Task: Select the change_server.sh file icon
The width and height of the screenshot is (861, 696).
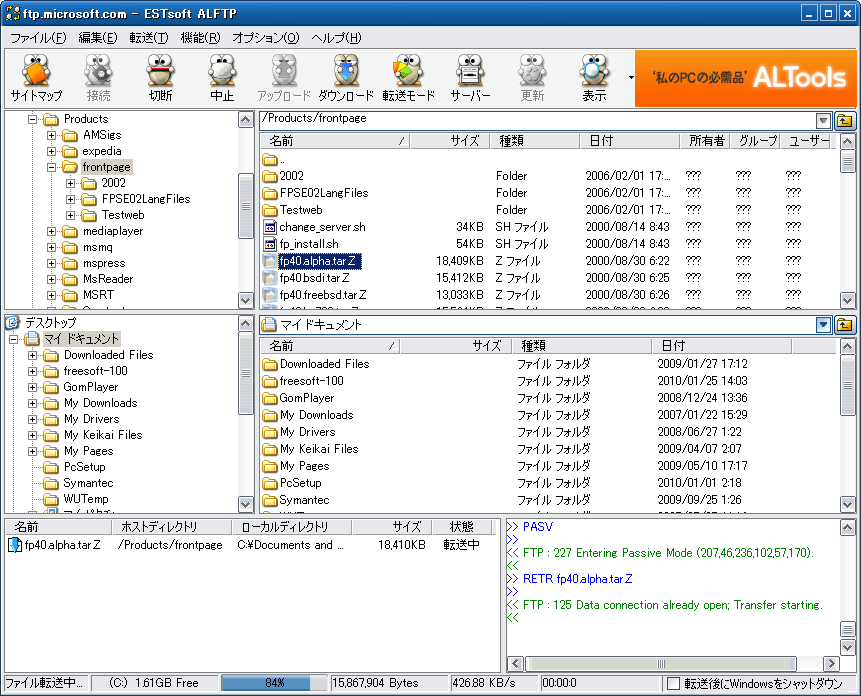Action: (x=270, y=227)
